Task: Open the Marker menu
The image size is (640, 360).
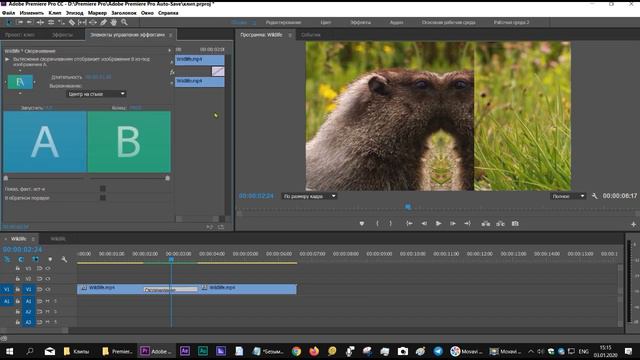Action: [97, 13]
